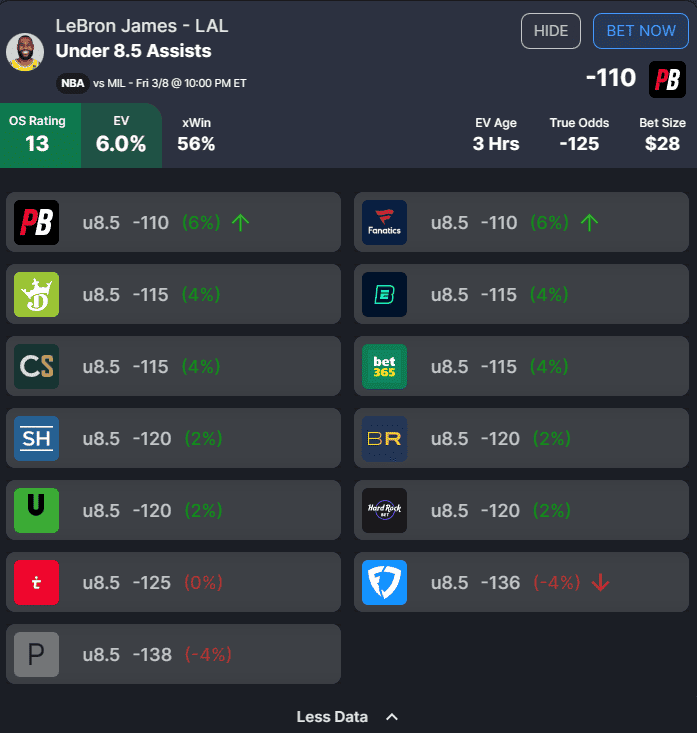Screen dimensions: 697x733
Task: Click the Fanatics sportsbook logo
Action: click(384, 223)
